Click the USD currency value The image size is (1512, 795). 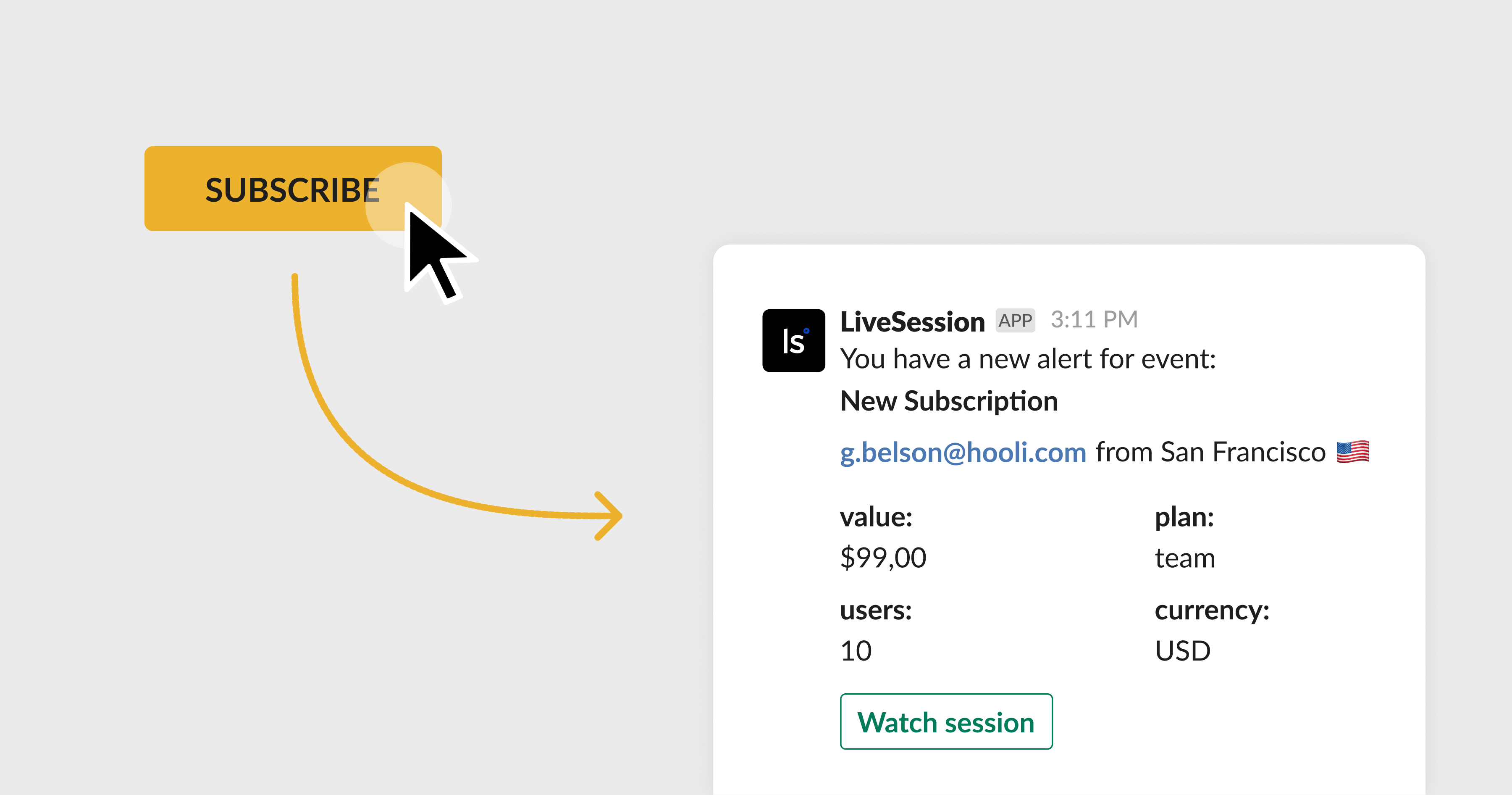click(1182, 650)
